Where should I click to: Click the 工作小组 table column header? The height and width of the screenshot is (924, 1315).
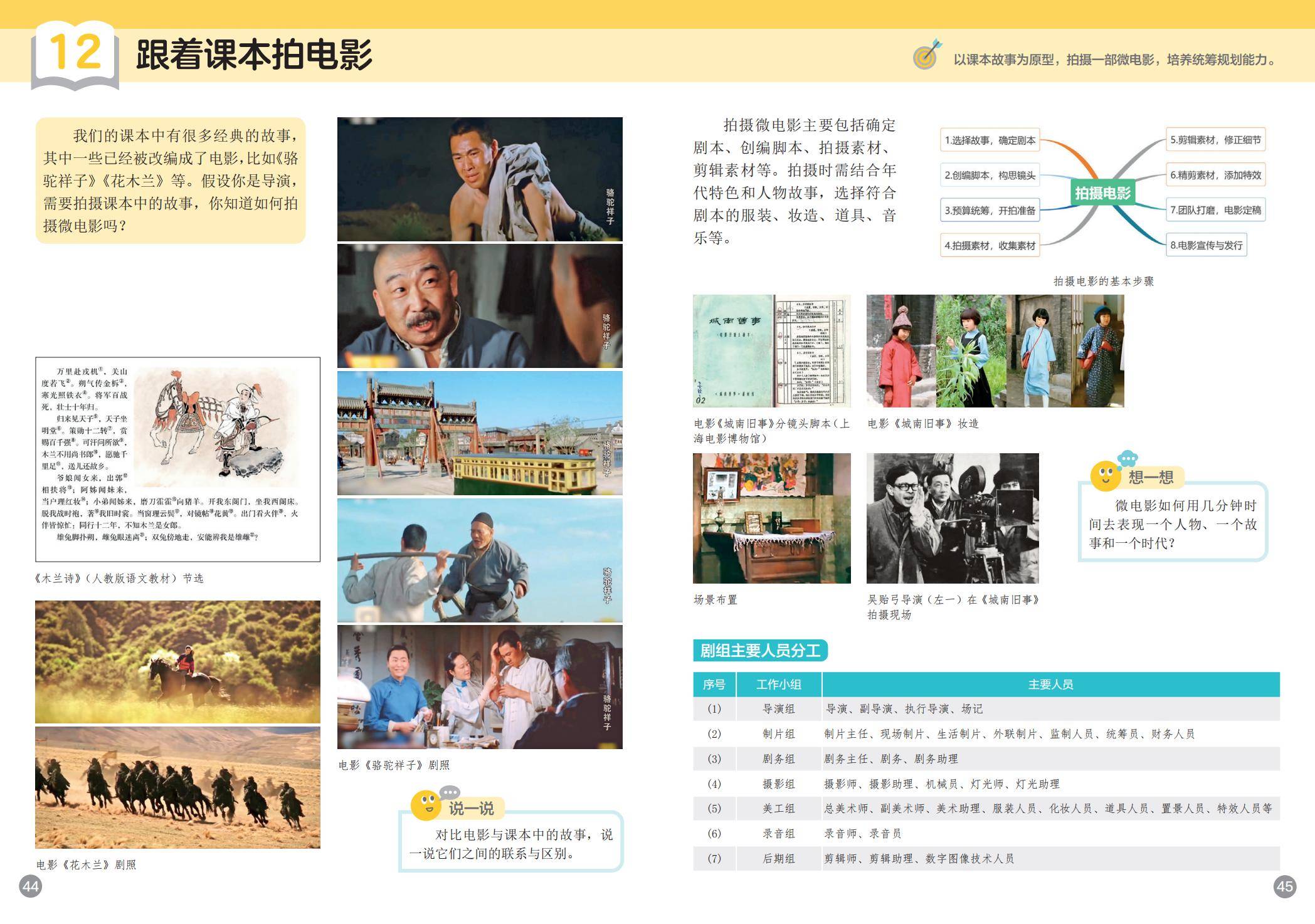778,685
